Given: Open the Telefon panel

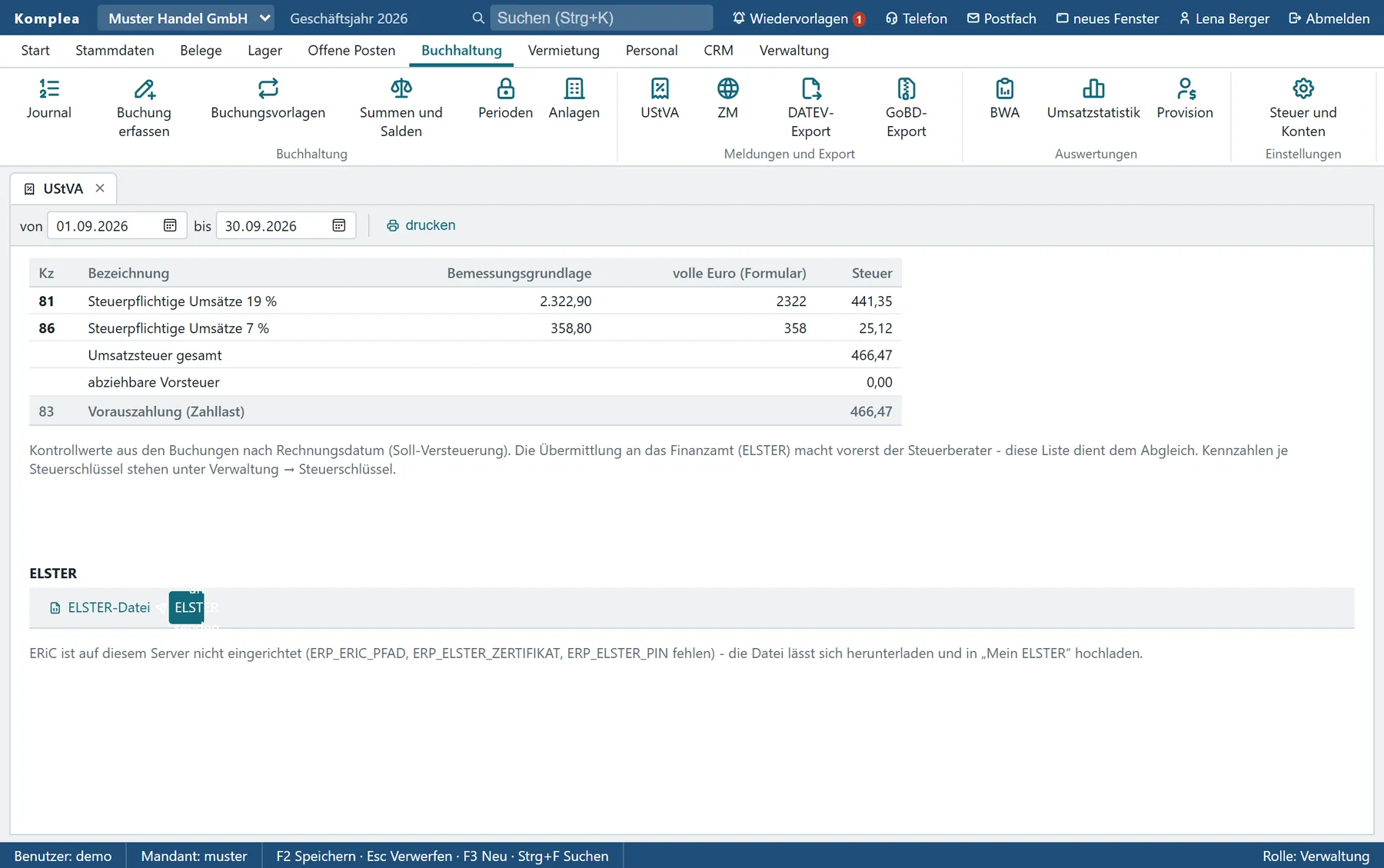Looking at the screenshot, I should click(917, 18).
